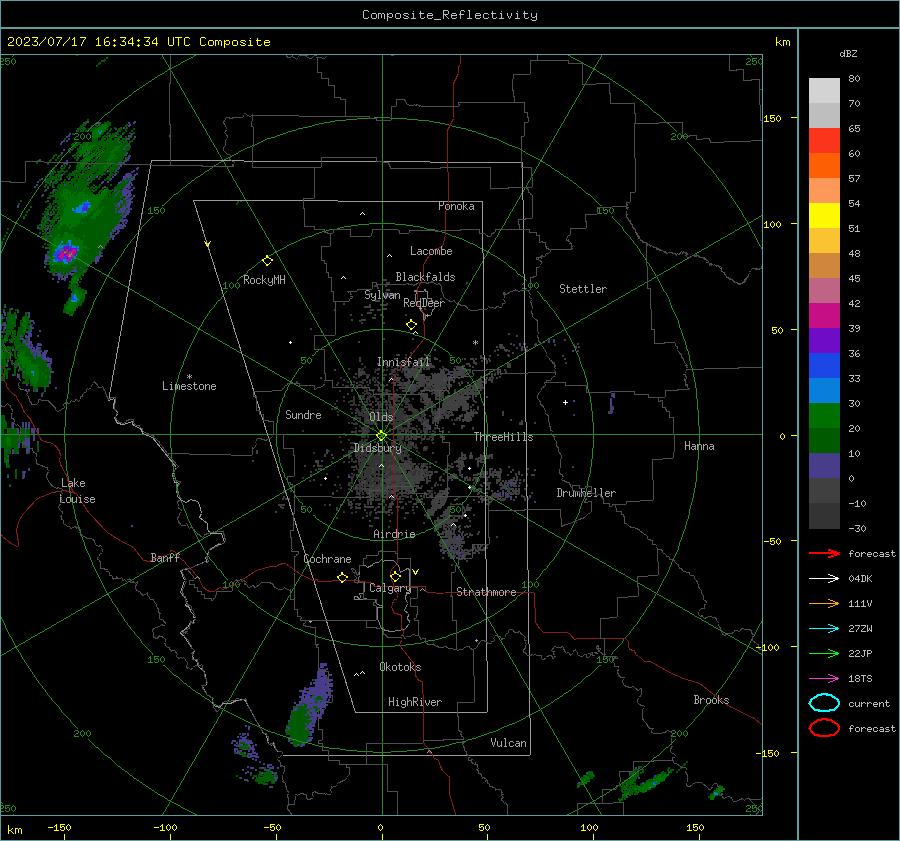Click the Red Deer label on map
This screenshot has width=900, height=841.
tap(424, 303)
